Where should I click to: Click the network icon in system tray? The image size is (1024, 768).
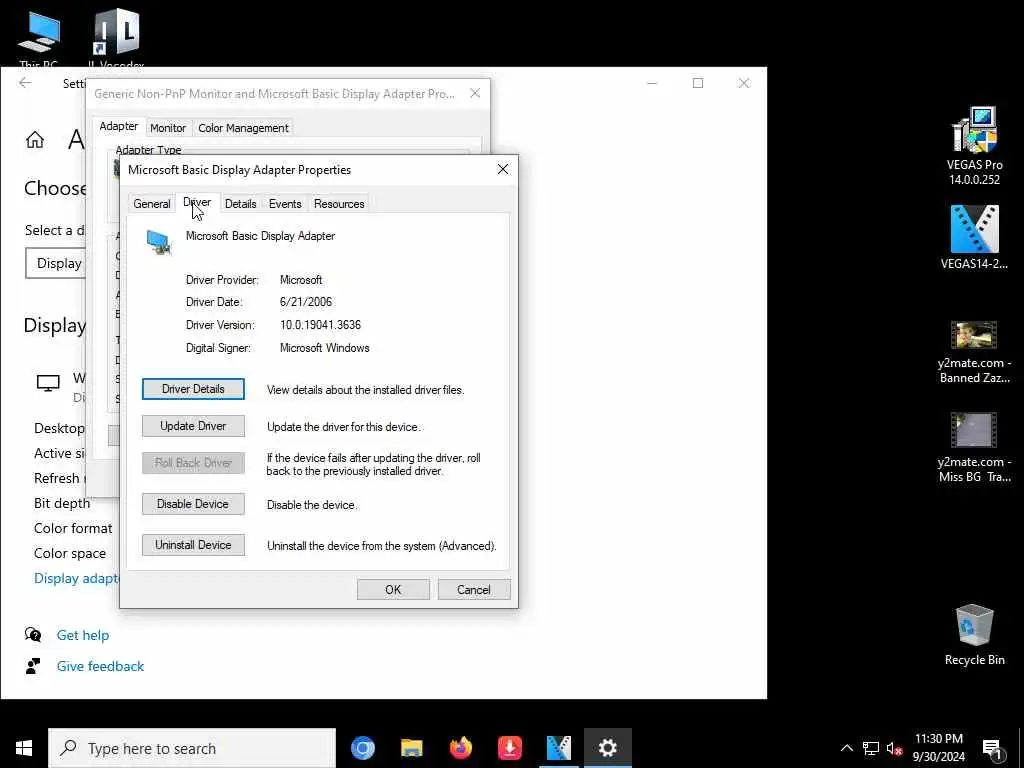click(x=871, y=748)
